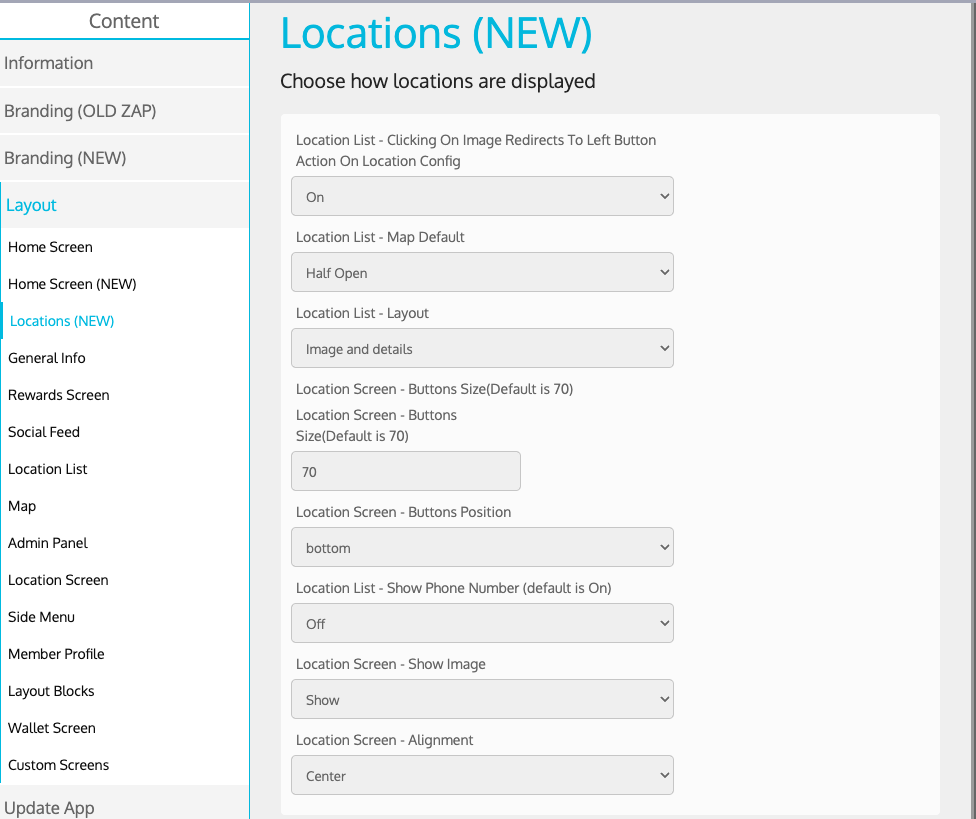Click the 'Choose how locations are displayed' subtitle
This screenshot has height=819, width=976.
(438, 81)
